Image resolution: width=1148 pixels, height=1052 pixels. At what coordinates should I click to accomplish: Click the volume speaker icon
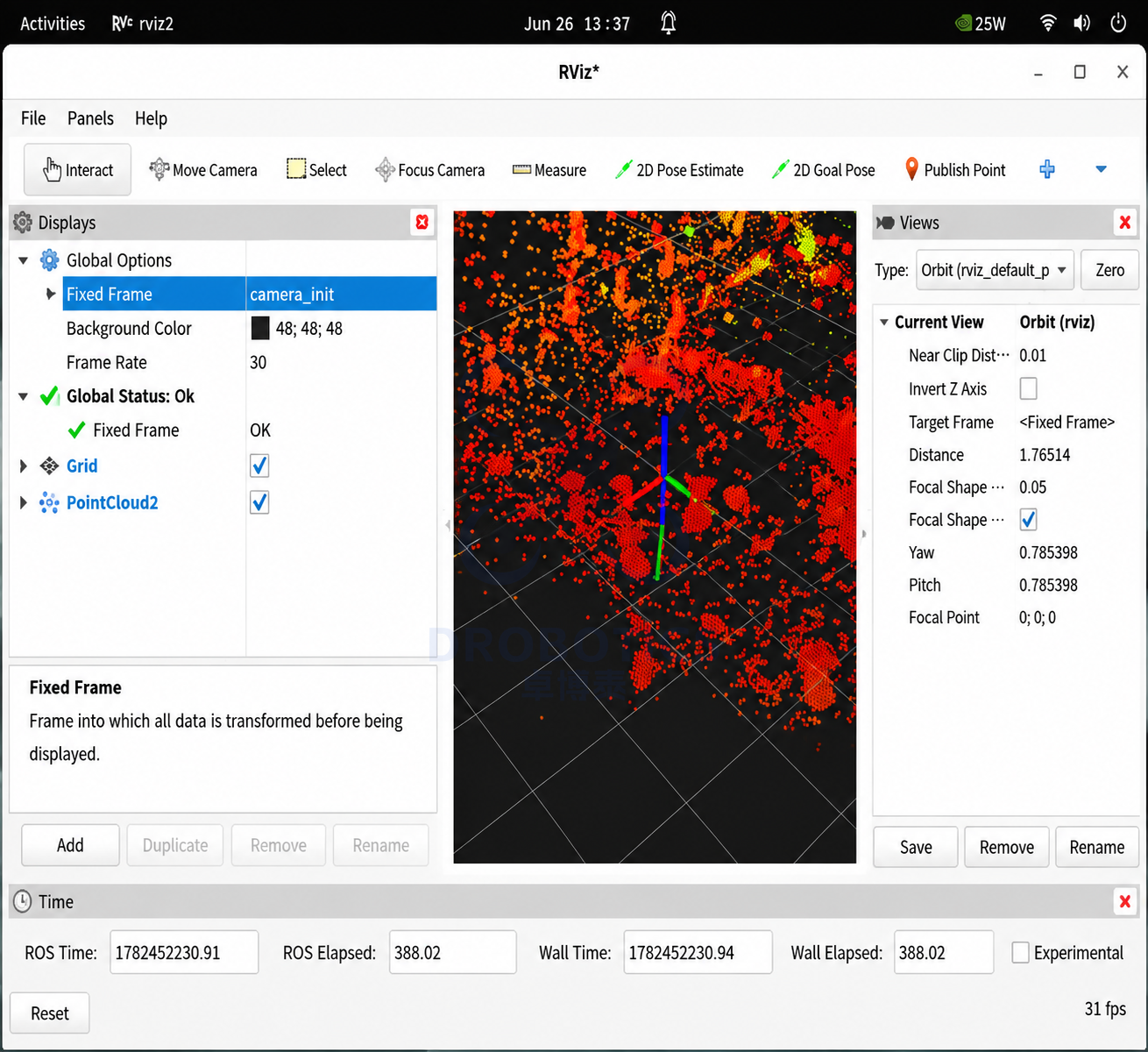(1082, 23)
